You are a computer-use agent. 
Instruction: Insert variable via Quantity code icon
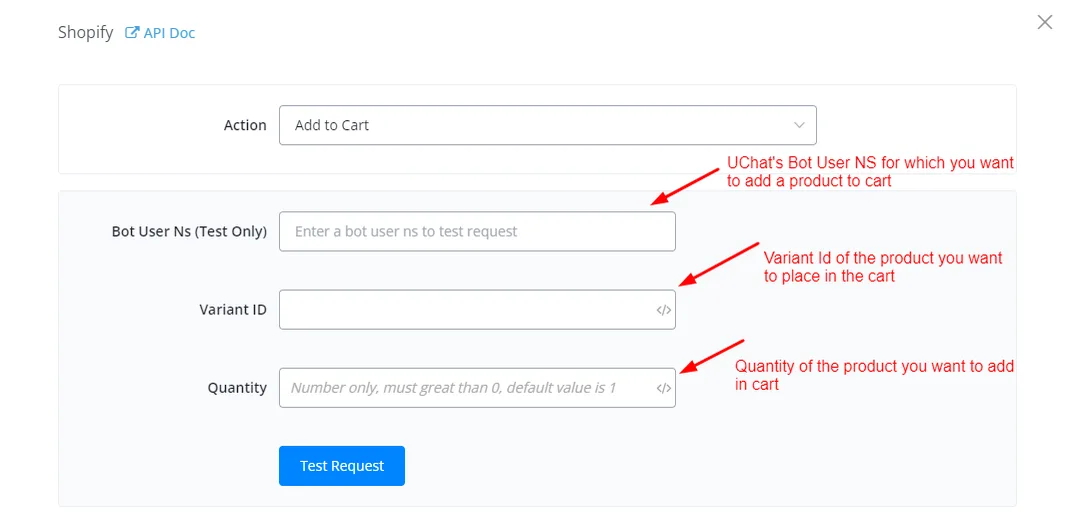[664, 388]
